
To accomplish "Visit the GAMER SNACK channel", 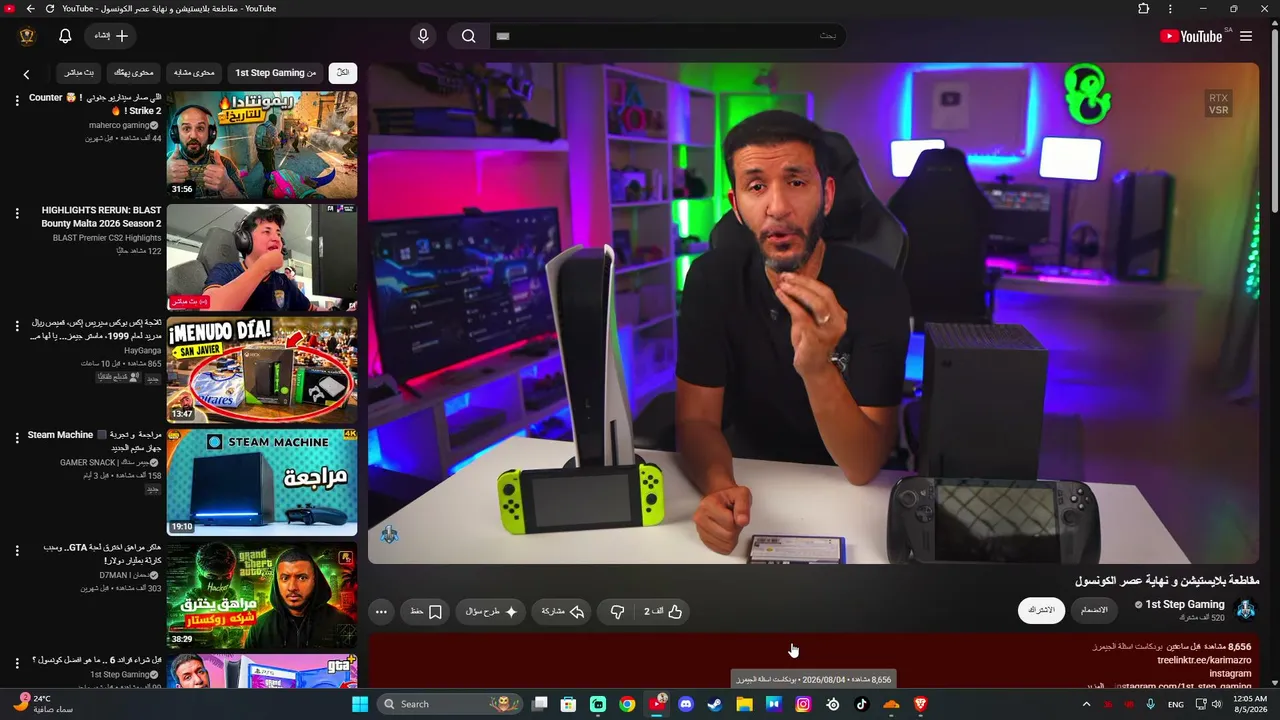I will [x=105, y=463].
